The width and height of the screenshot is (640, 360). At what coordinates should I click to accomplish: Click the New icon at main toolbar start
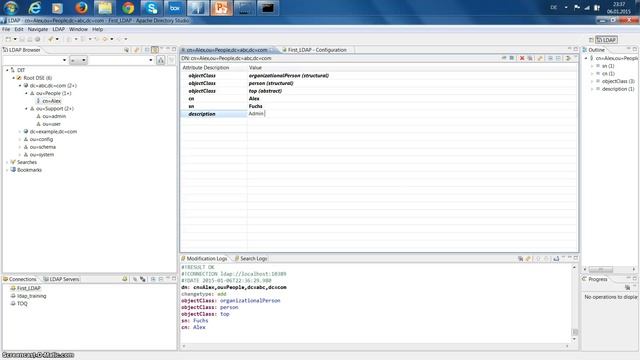click(x=8, y=39)
